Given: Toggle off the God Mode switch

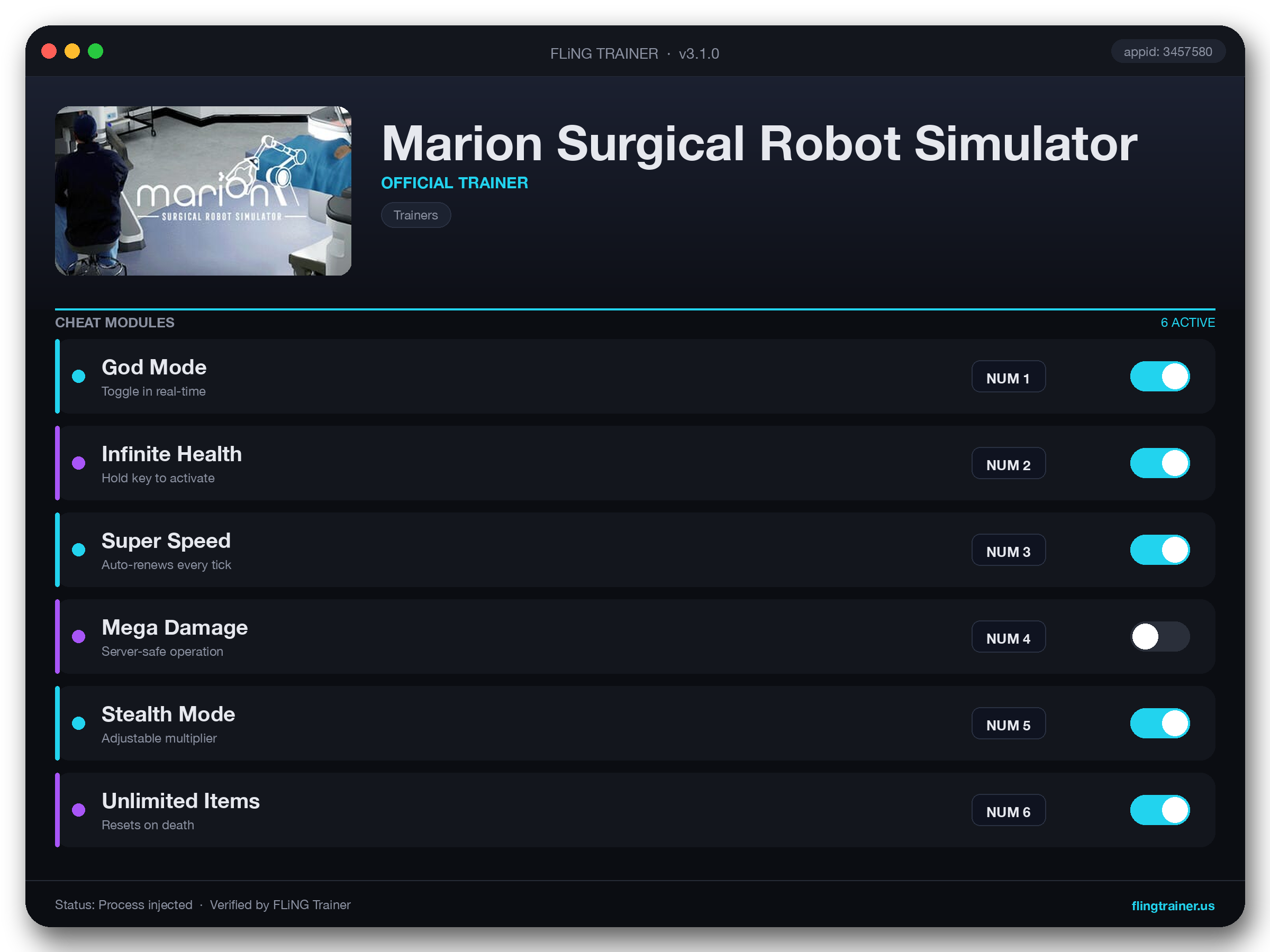Looking at the screenshot, I should 1160,377.
